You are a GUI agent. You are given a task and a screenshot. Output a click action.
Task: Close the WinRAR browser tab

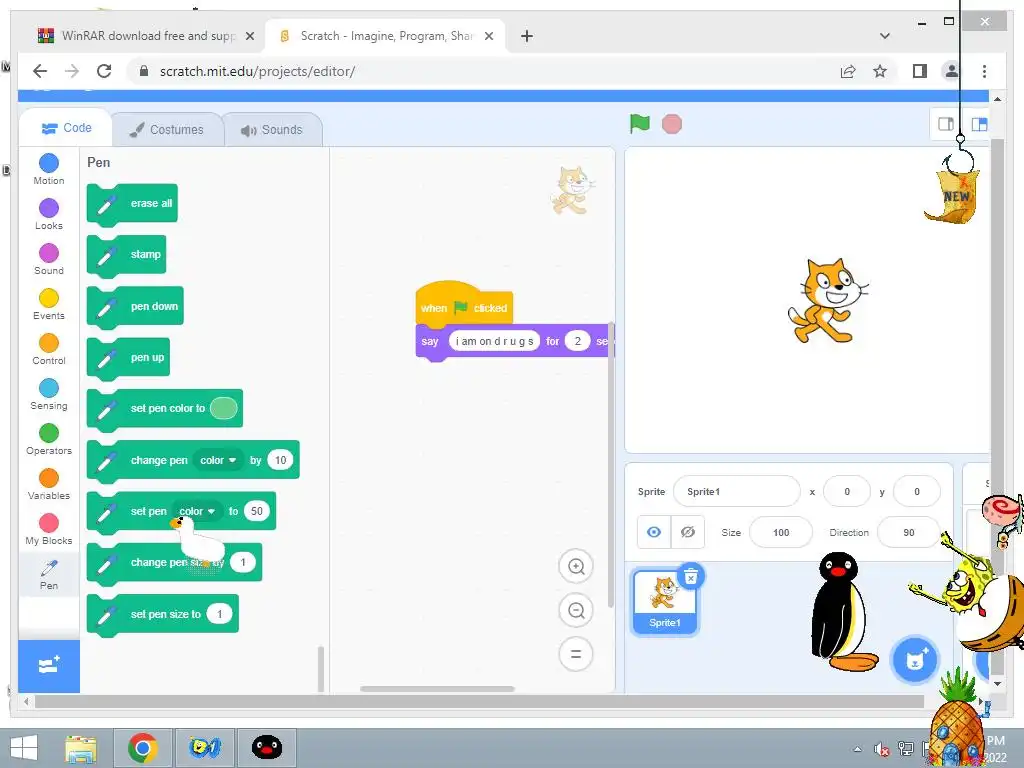coord(249,36)
